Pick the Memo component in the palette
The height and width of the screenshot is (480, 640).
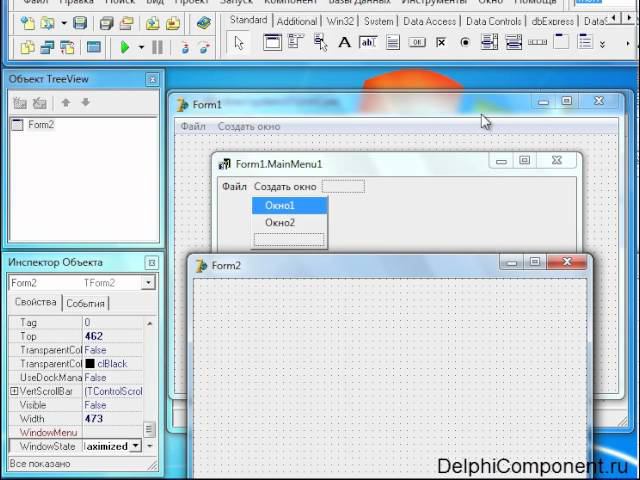click(393, 42)
